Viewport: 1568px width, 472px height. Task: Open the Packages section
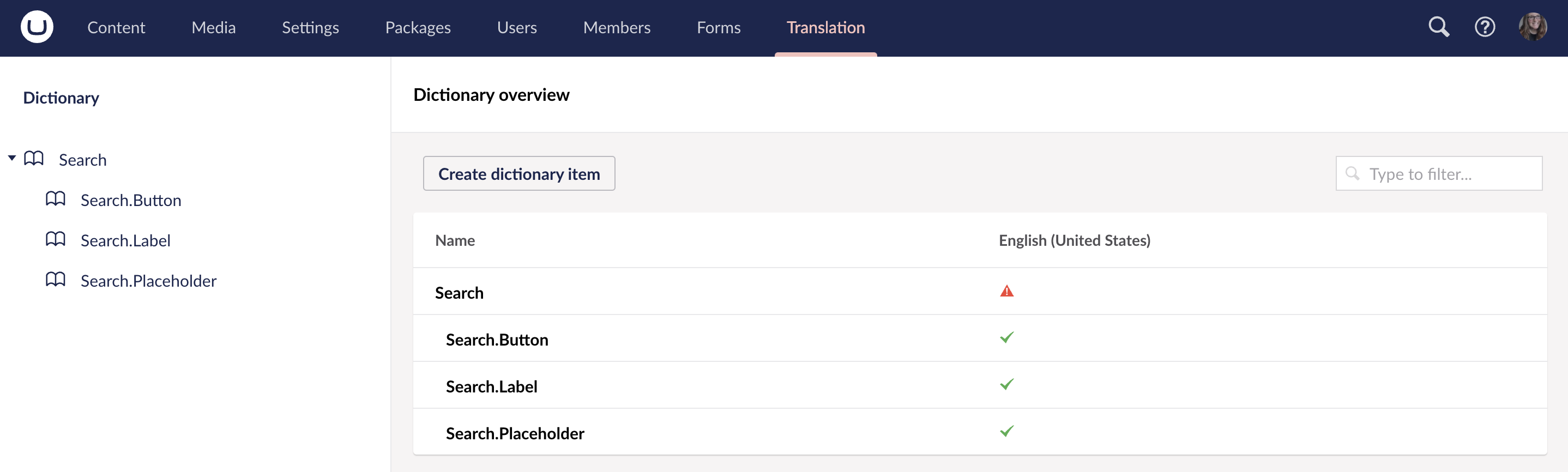[418, 27]
